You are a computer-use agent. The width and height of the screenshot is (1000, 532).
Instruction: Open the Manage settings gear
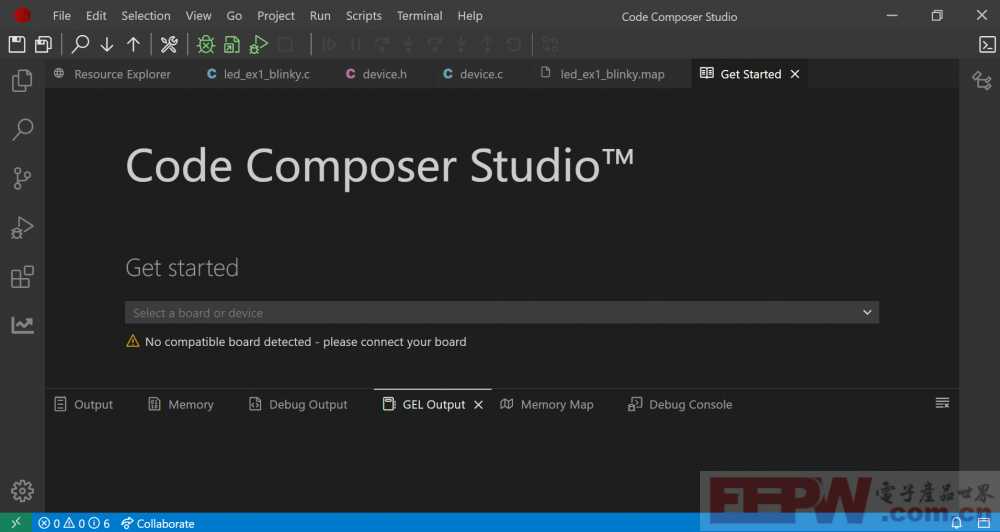(x=22, y=491)
